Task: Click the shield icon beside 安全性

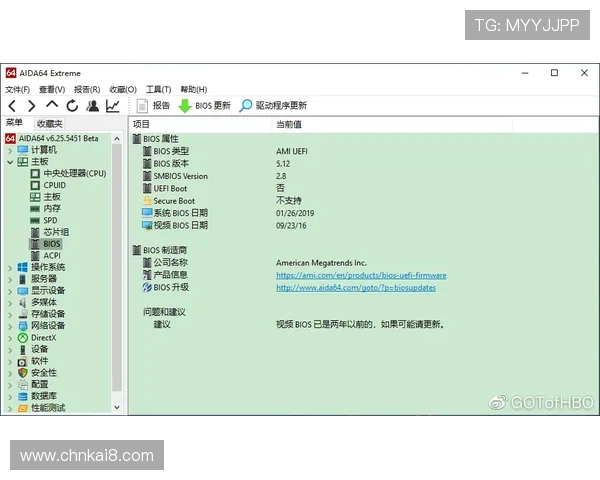Action: pos(23,373)
